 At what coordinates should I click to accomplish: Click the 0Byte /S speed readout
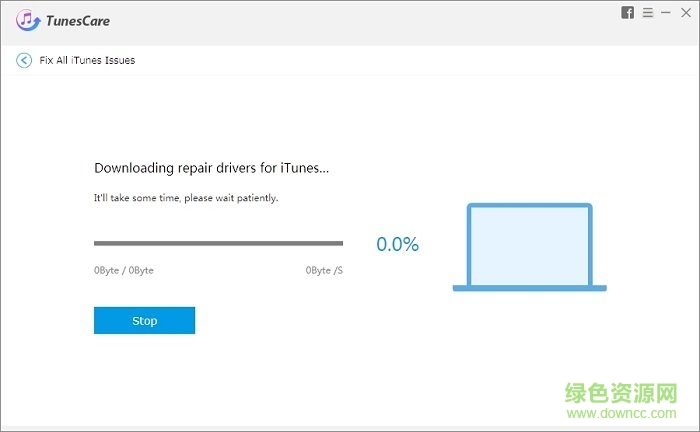(x=324, y=271)
